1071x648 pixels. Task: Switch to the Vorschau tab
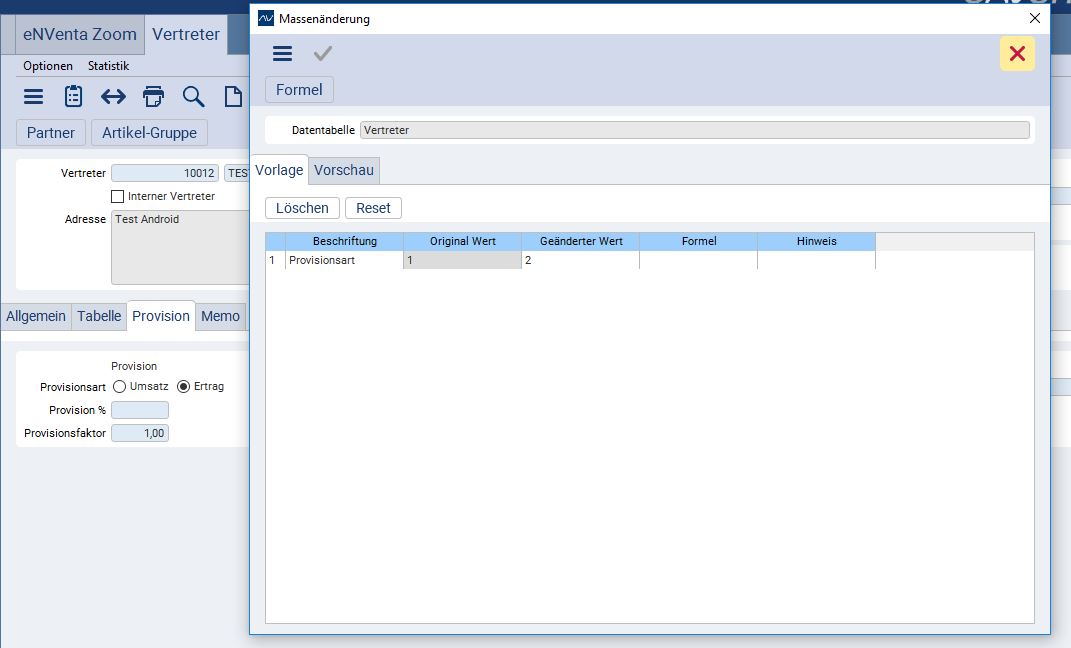(x=343, y=170)
